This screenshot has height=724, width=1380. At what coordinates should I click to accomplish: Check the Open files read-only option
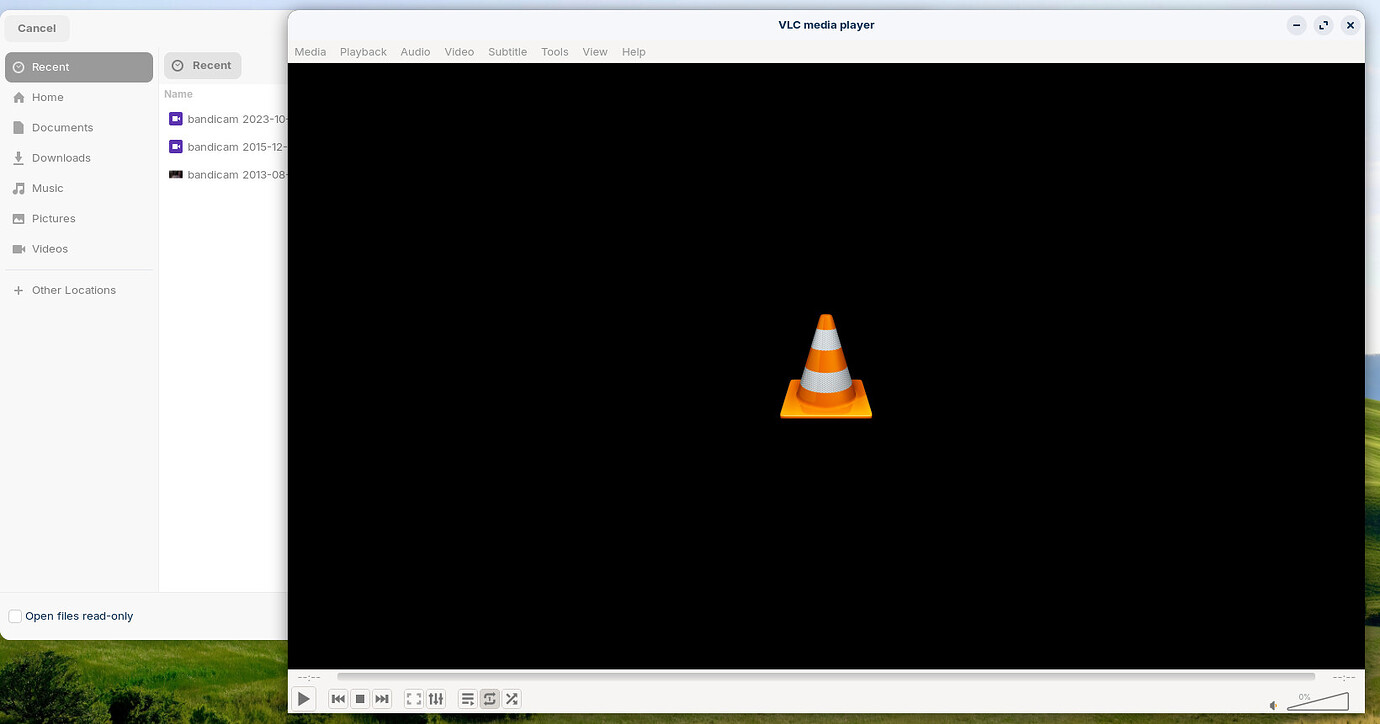point(15,616)
